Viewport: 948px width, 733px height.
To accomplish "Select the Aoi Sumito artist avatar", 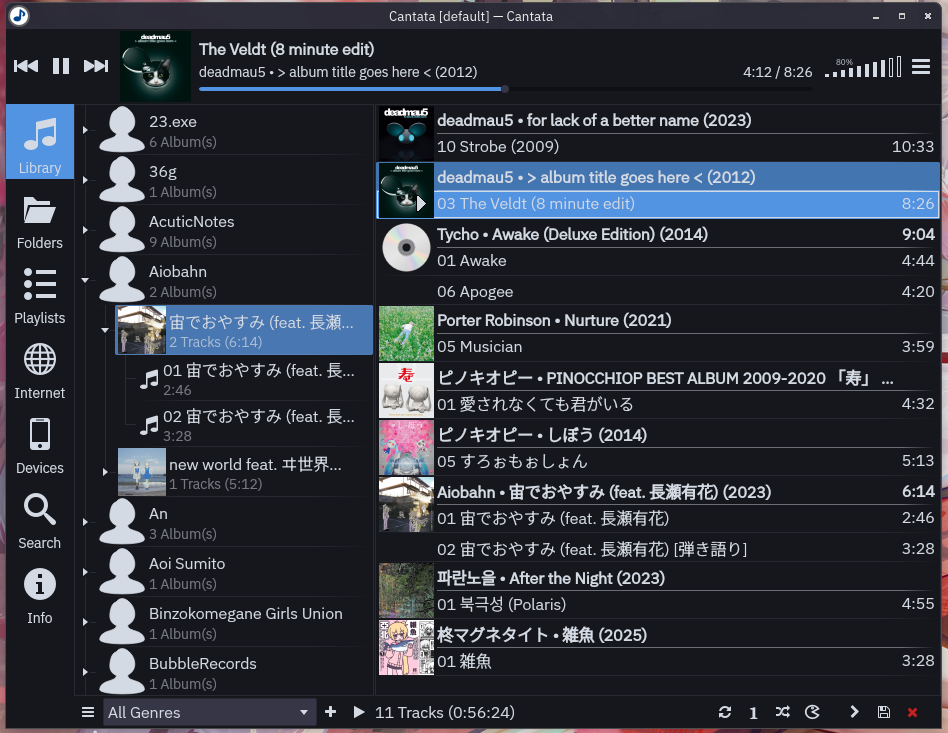I will [x=122, y=572].
